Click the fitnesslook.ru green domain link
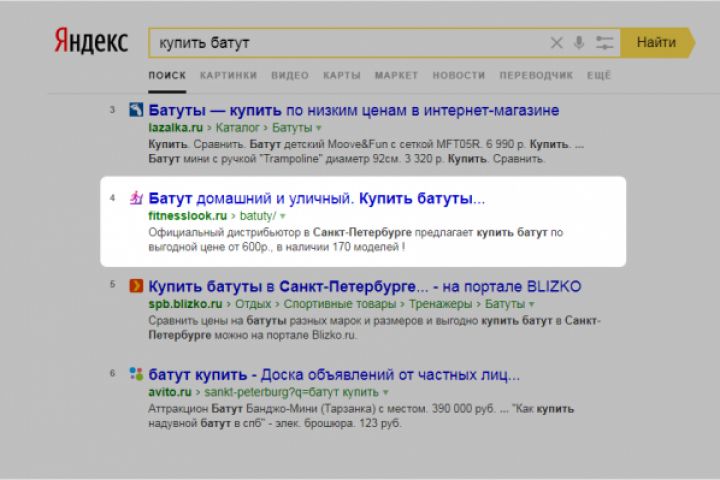Viewport: 720px width, 480px height. [x=187, y=215]
